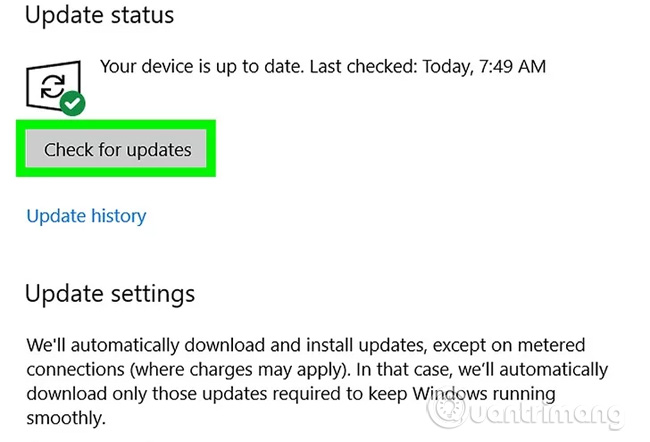Click the Check for updates button
The width and height of the screenshot is (650, 442).
point(117,150)
